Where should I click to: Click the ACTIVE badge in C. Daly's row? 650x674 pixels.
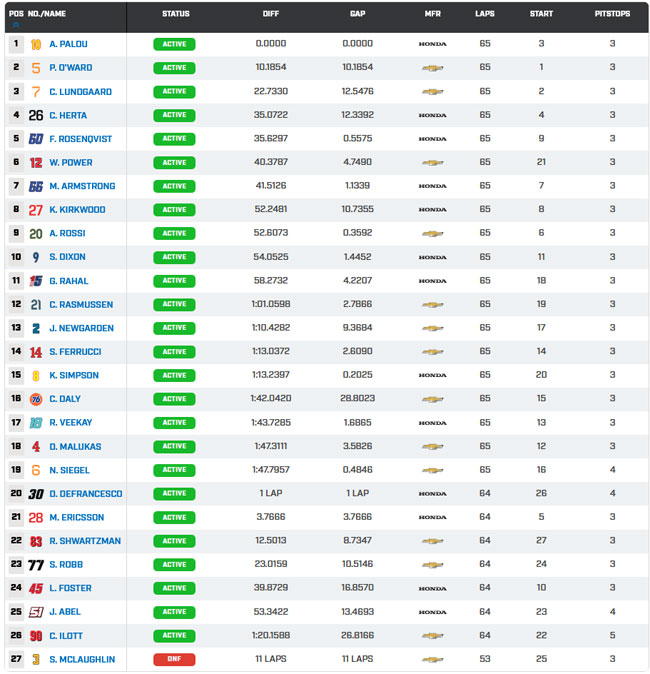[174, 399]
